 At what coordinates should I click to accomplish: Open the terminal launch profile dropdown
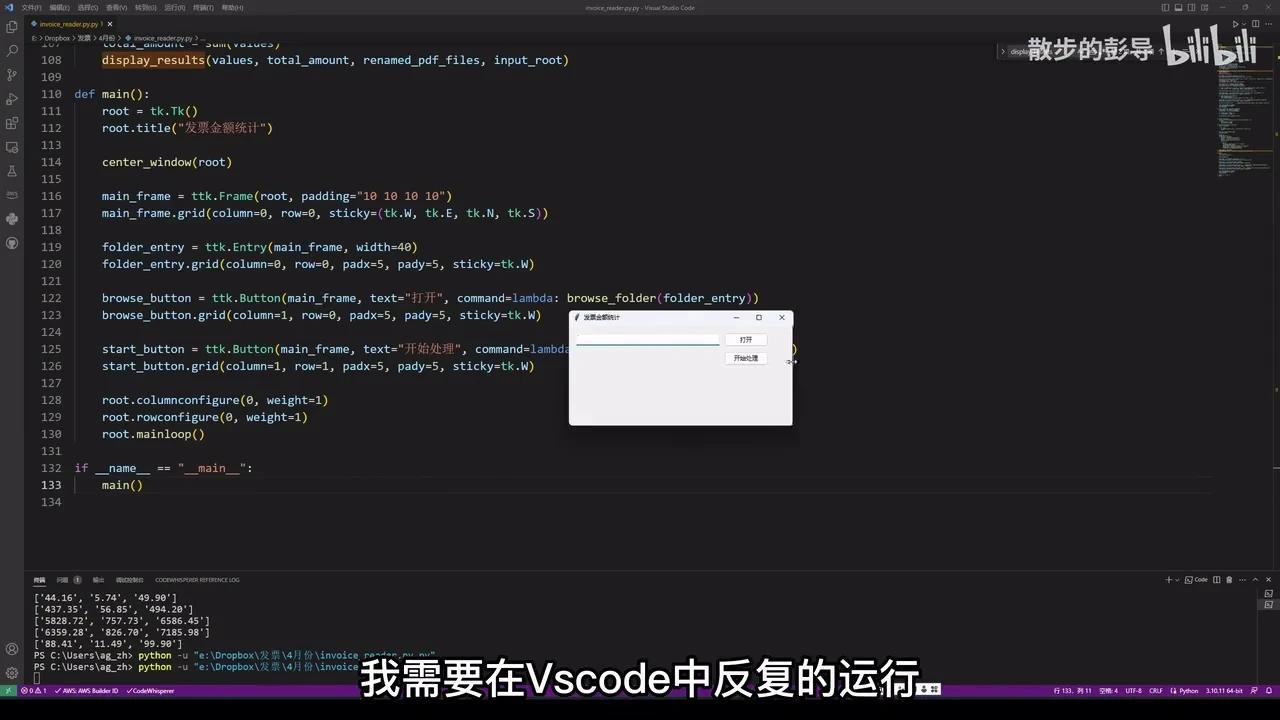(x=1177, y=580)
